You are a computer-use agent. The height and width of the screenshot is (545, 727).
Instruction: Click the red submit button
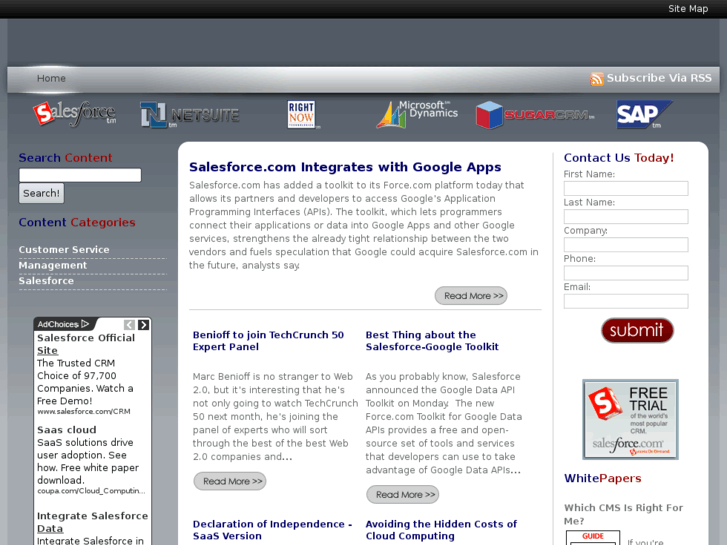(x=637, y=330)
